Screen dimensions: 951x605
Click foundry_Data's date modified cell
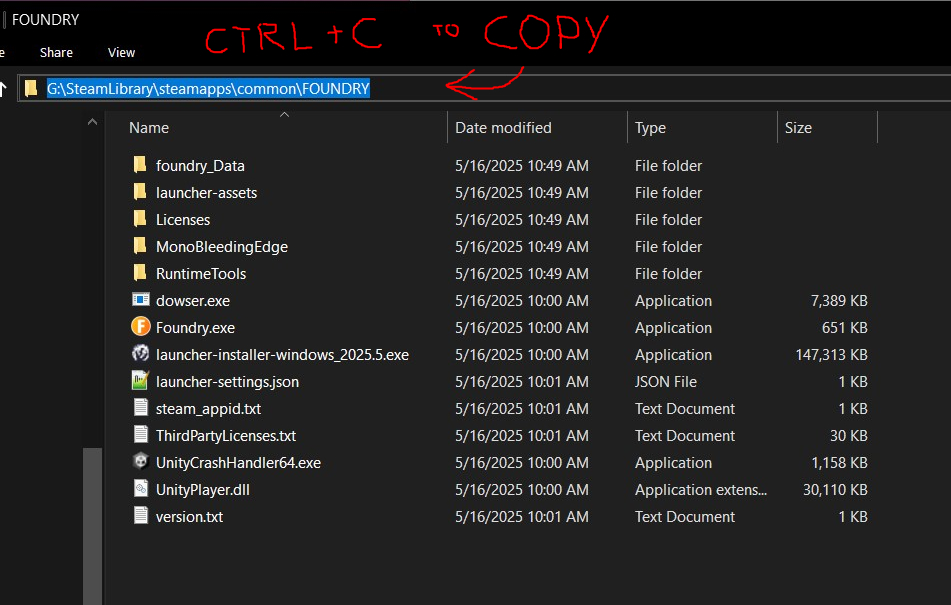tap(522, 165)
